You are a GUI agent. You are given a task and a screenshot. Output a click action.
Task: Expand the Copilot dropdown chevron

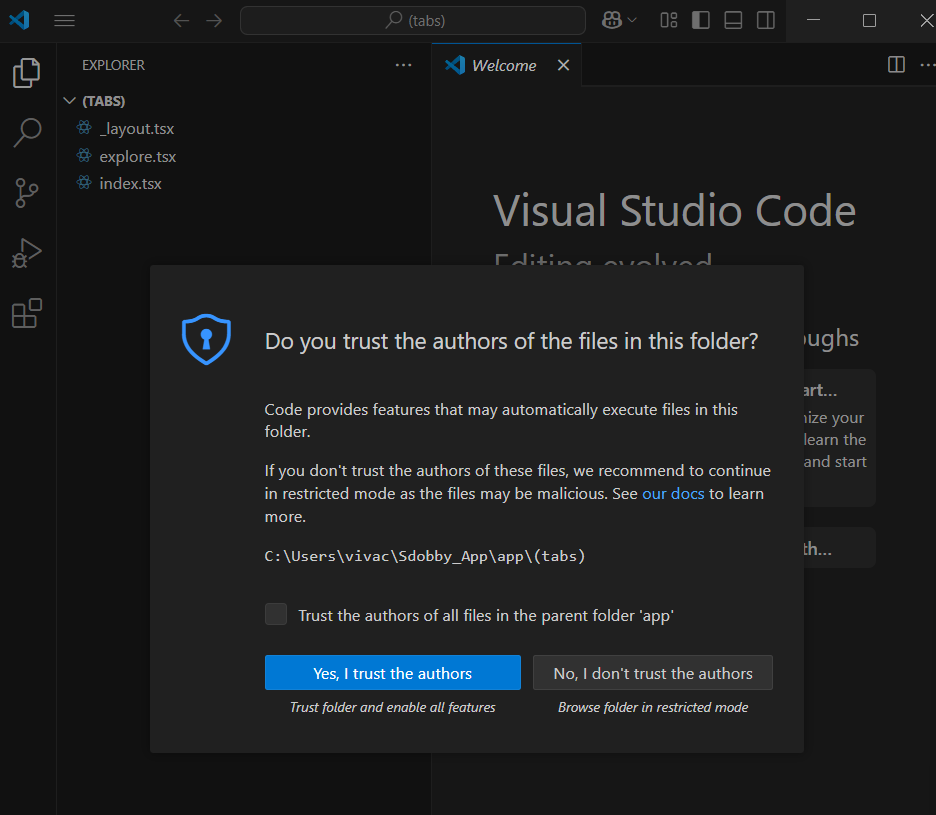click(x=632, y=20)
